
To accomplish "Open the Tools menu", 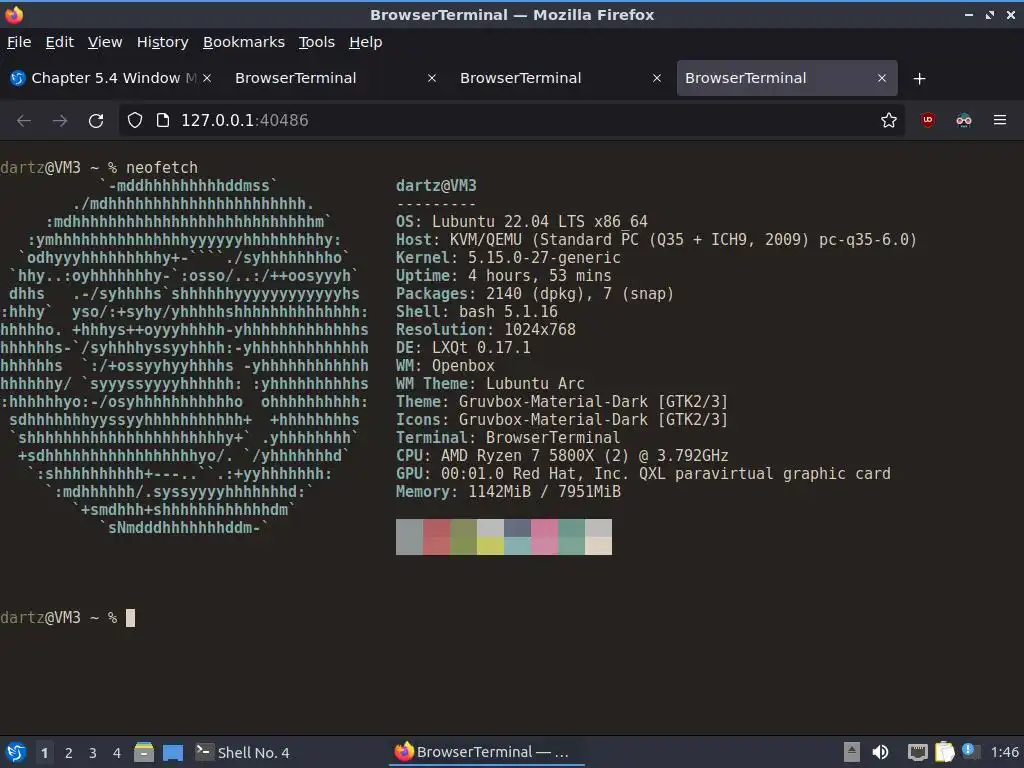I will [317, 42].
